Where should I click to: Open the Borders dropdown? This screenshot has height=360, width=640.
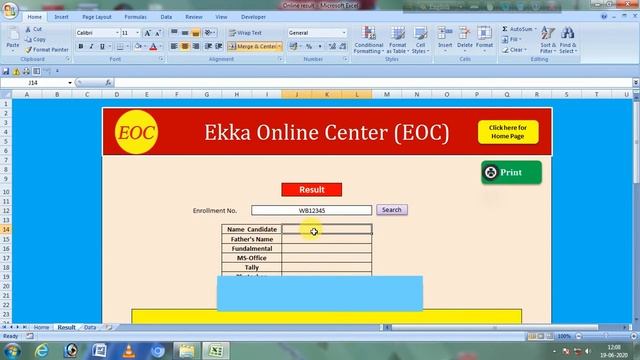(x=128, y=47)
